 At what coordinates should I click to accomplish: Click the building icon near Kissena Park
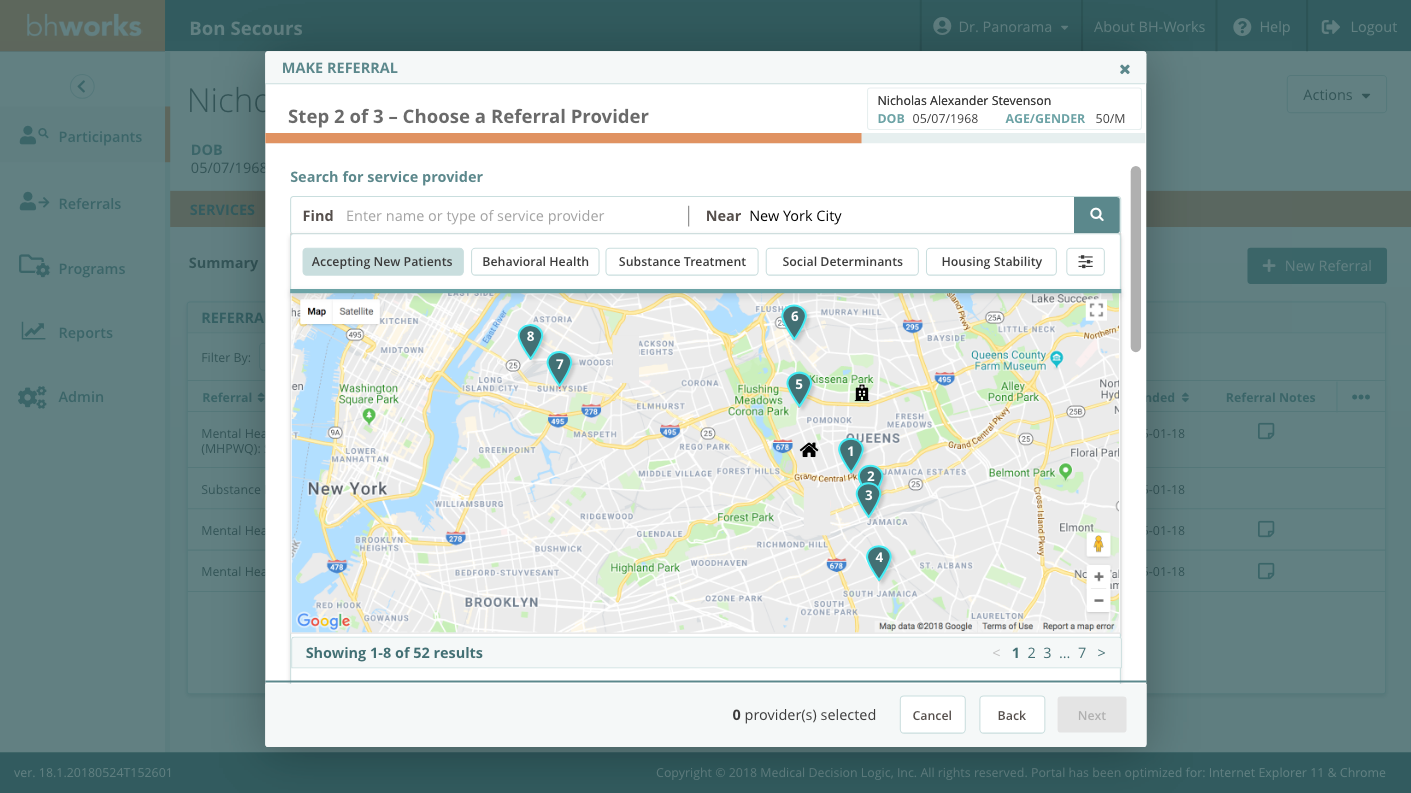pos(861,394)
